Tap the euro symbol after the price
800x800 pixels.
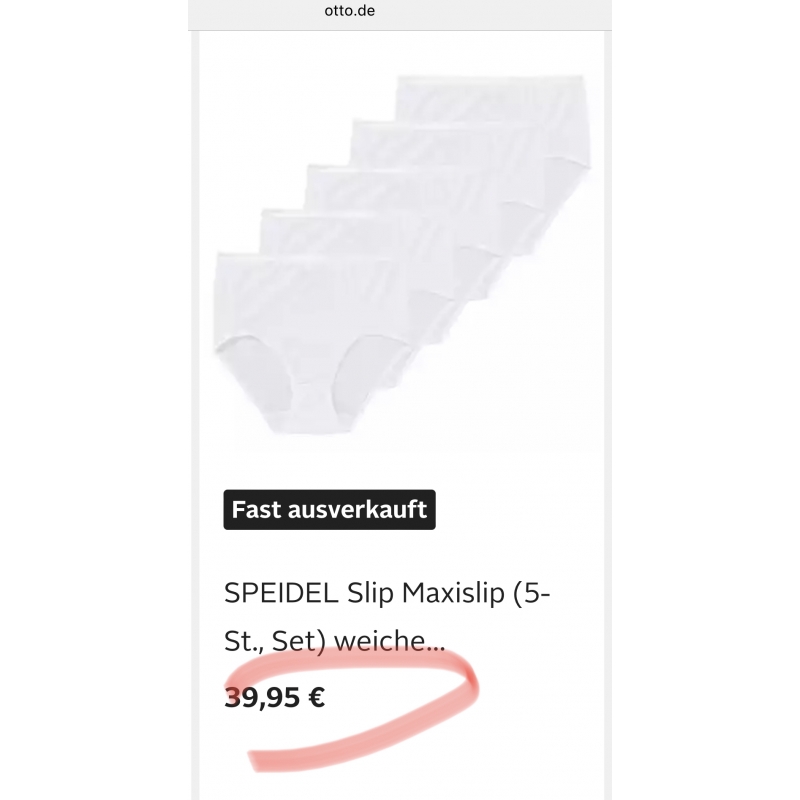click(x=316, y=696)
